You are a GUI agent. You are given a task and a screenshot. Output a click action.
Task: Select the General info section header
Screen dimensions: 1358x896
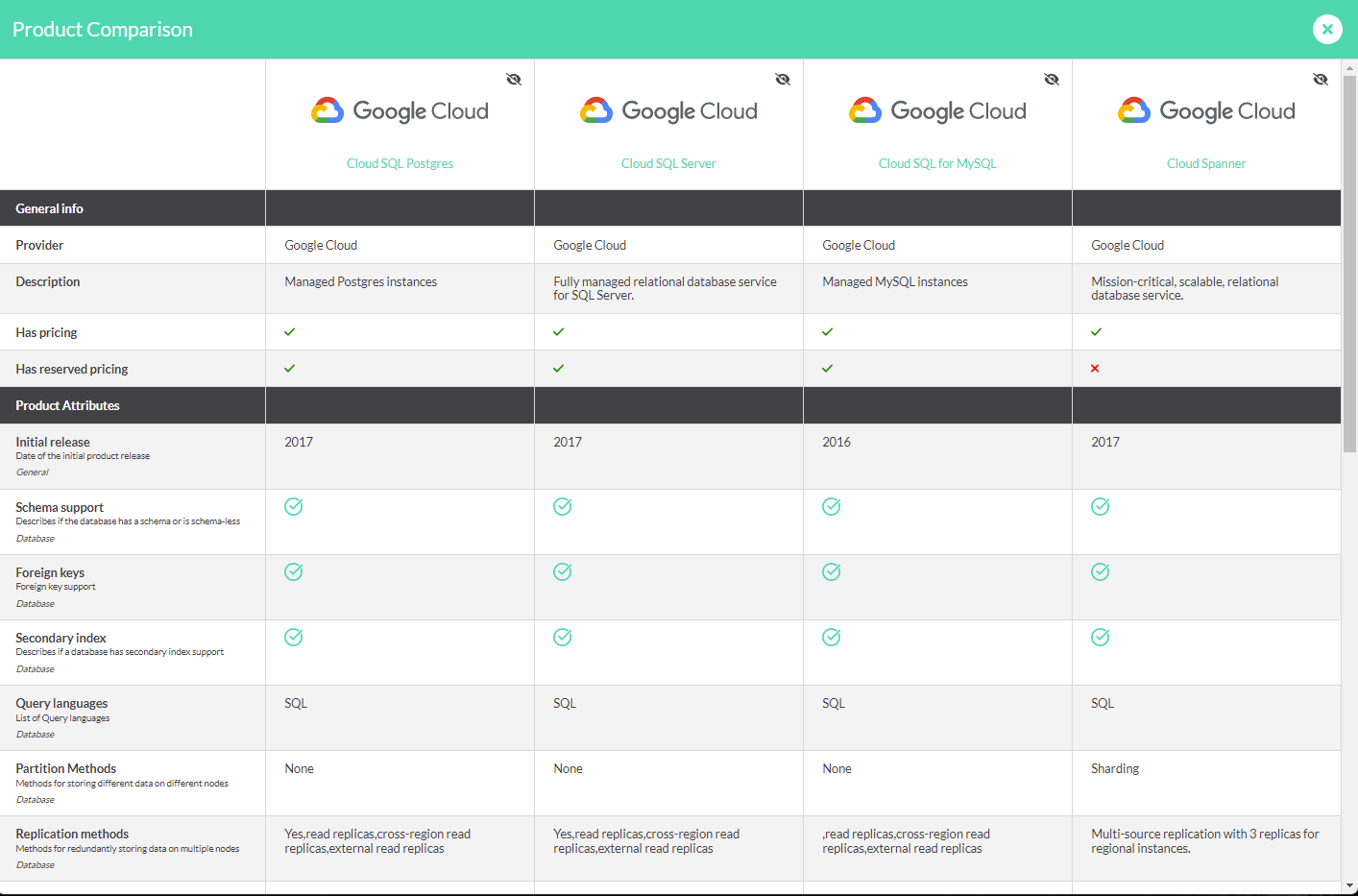coord(49,208)
